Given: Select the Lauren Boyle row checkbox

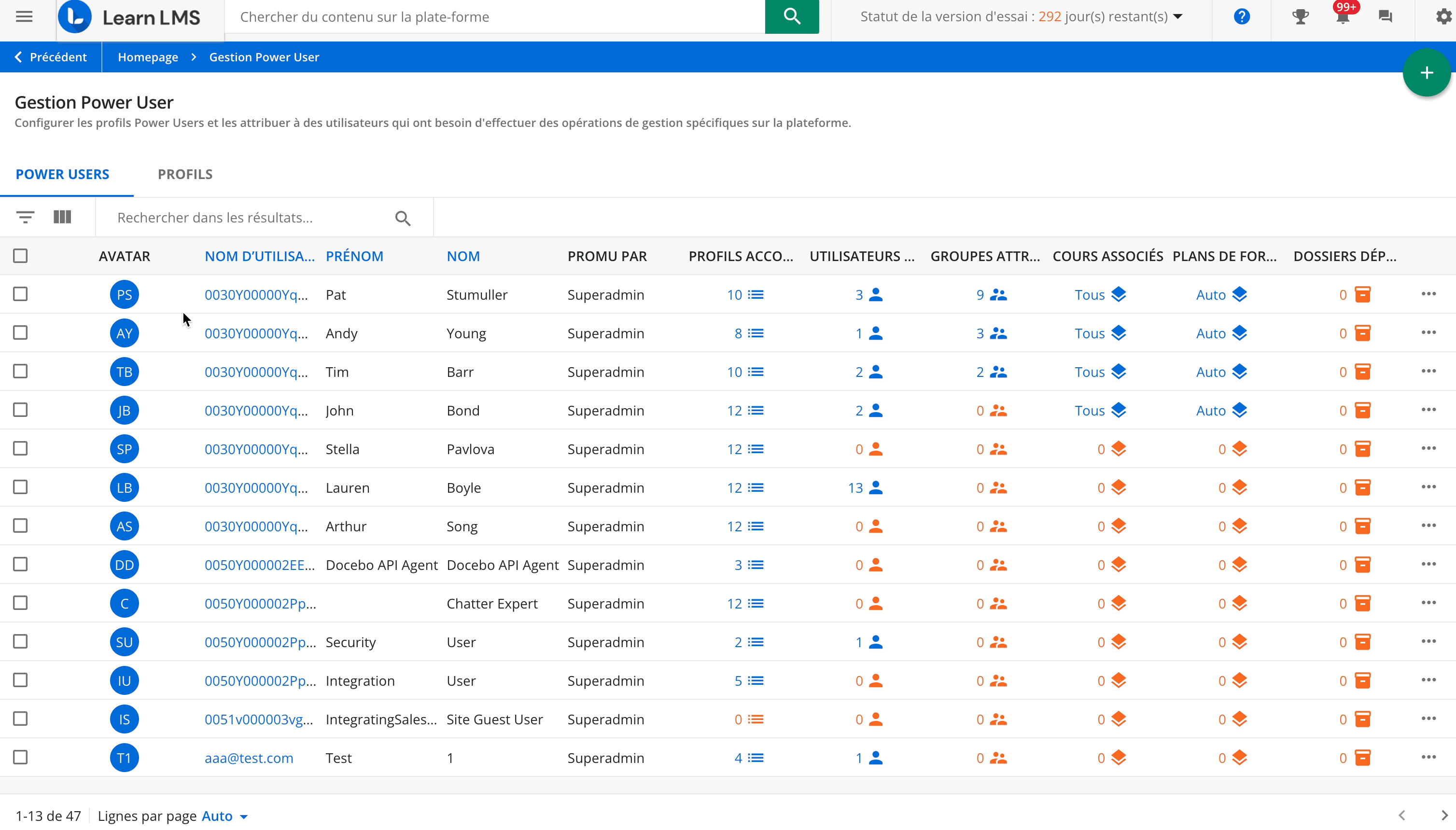Looking at the screenshot, I should click(x=21, y=487).
